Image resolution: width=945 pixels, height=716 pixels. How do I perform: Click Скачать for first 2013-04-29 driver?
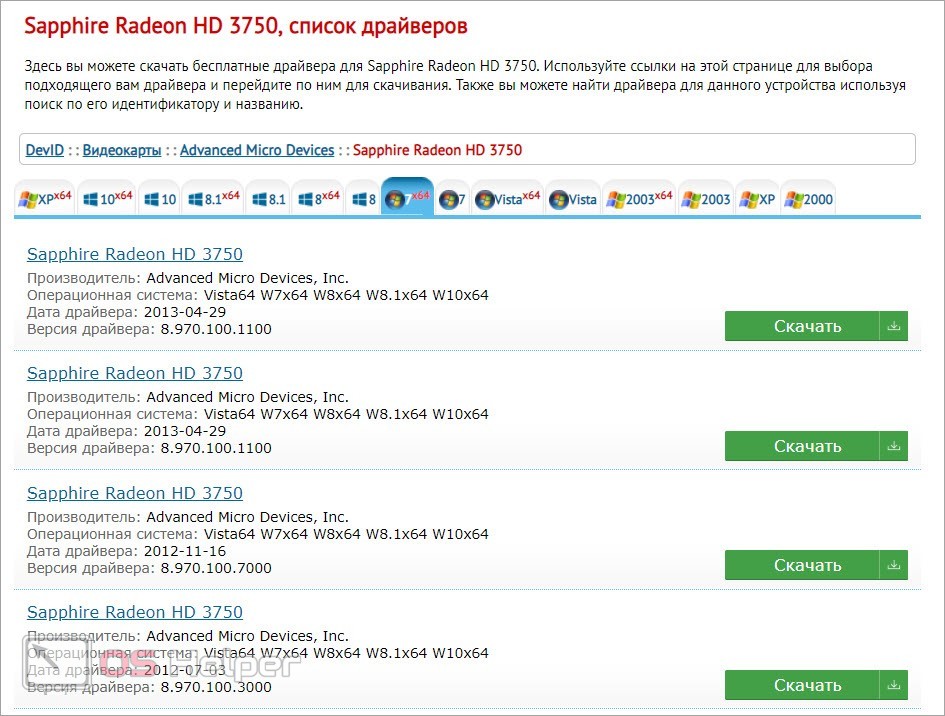pyautogui.click(x=807, y=326)
